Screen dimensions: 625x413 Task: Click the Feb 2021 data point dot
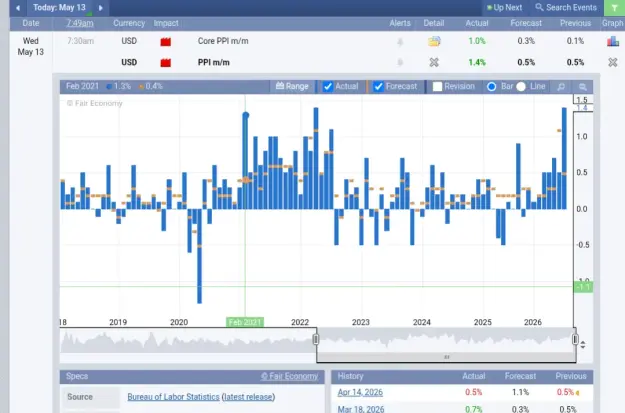point(246,116)
